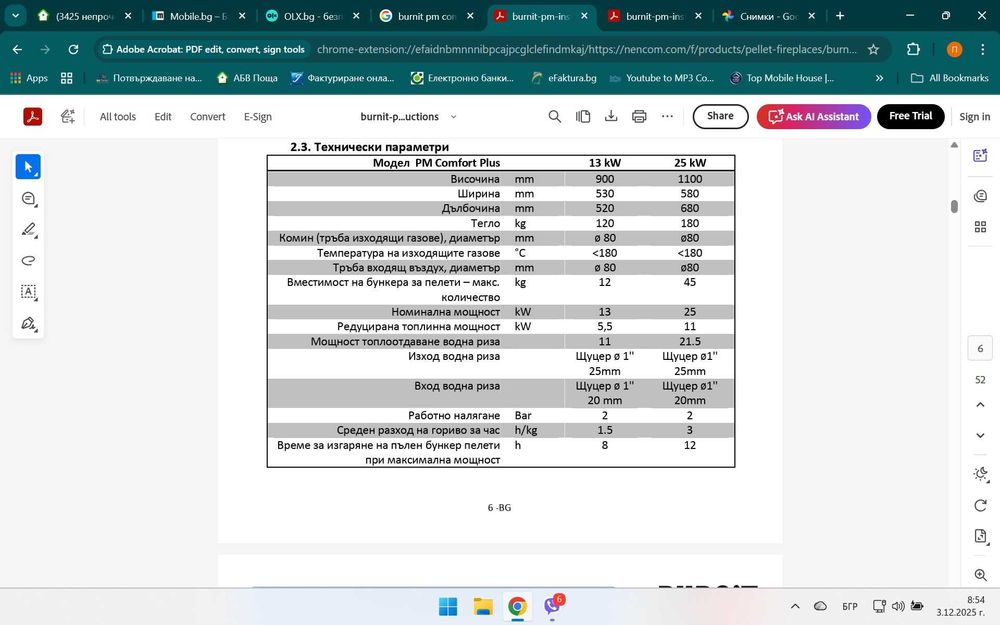
Task: Reload the current page
Action: coord(73,49)
